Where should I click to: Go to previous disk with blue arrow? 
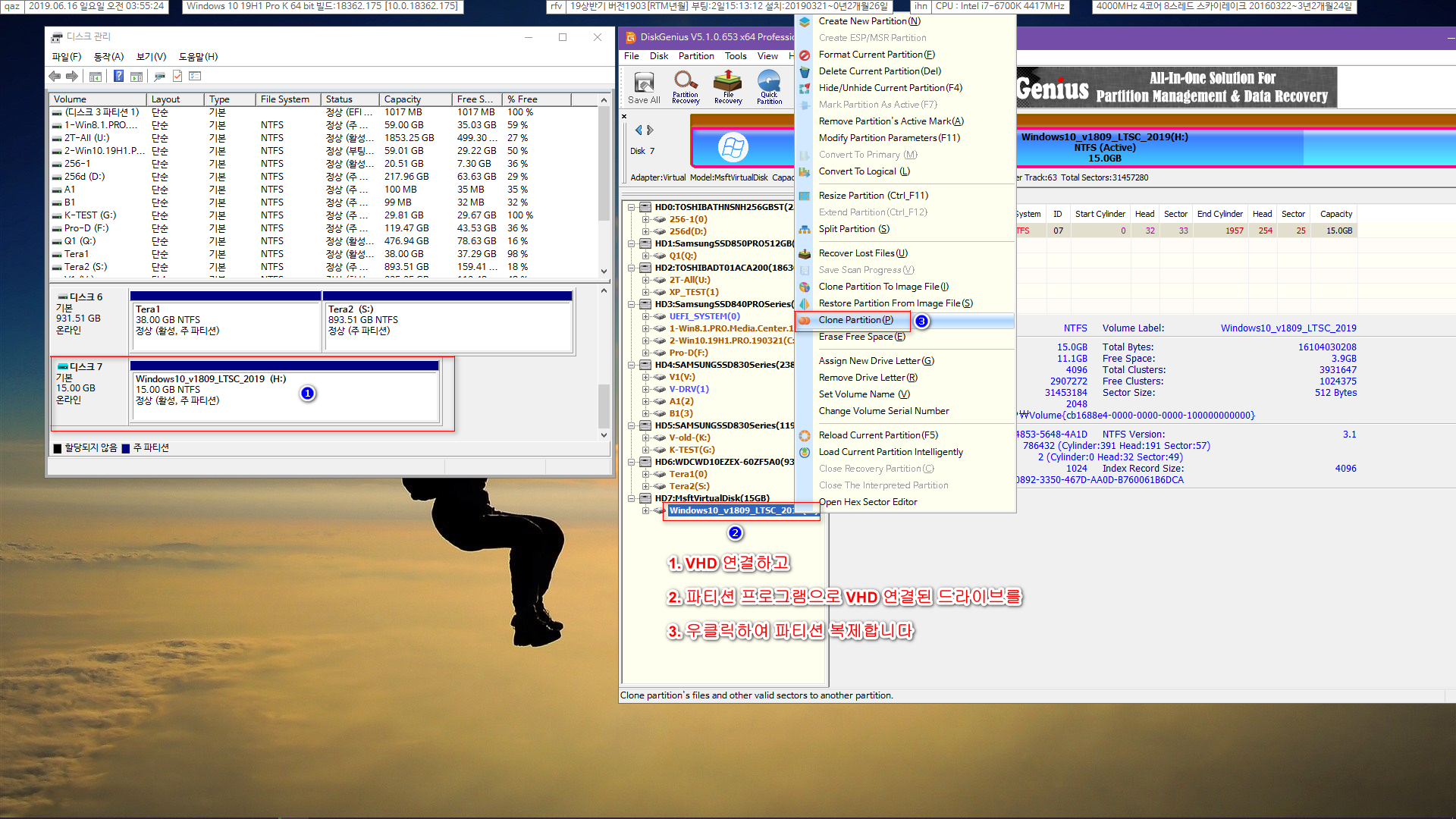(x=639, y=130)
